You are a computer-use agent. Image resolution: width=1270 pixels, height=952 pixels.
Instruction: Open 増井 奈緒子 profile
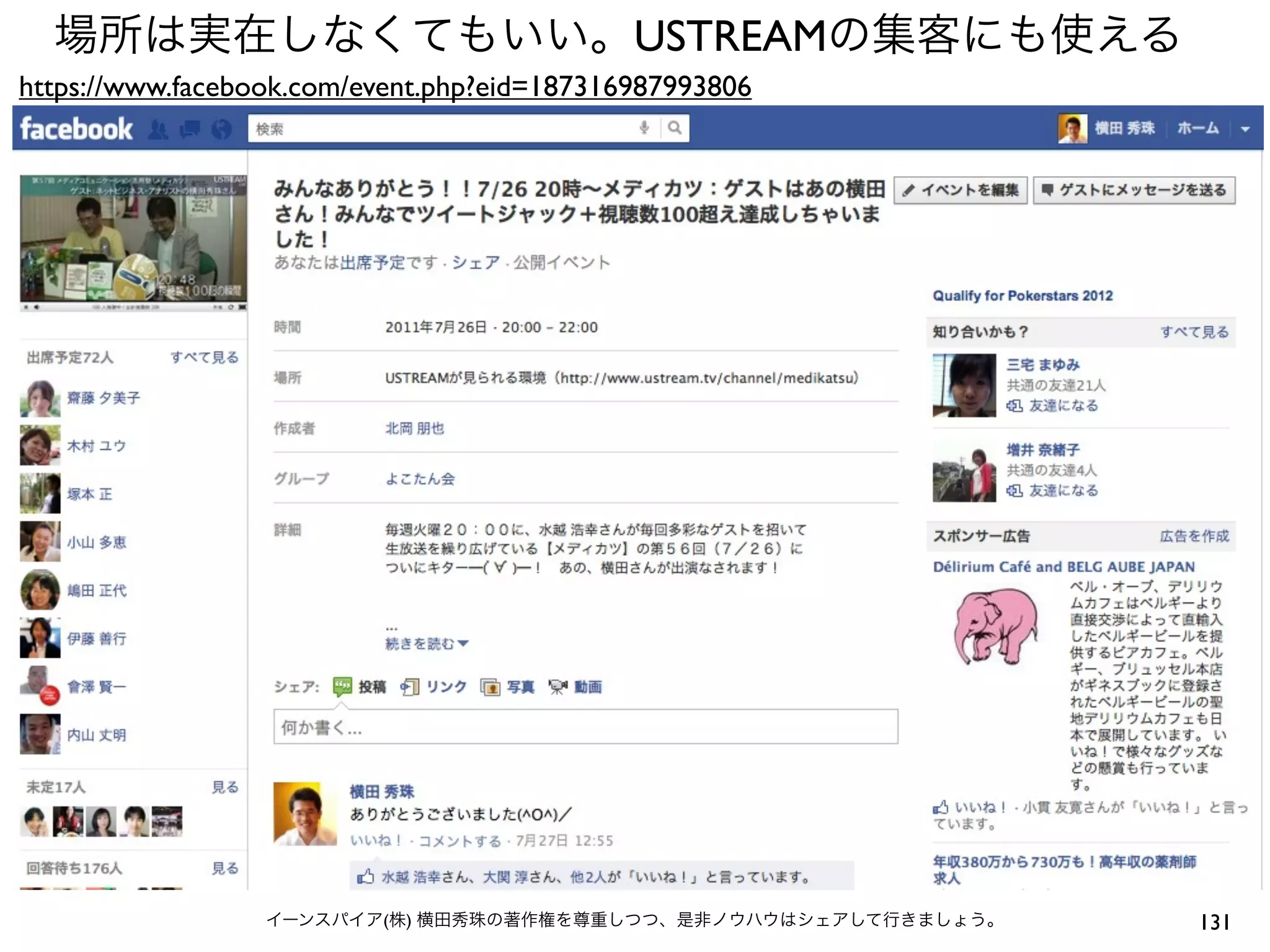click(1043, 449)
